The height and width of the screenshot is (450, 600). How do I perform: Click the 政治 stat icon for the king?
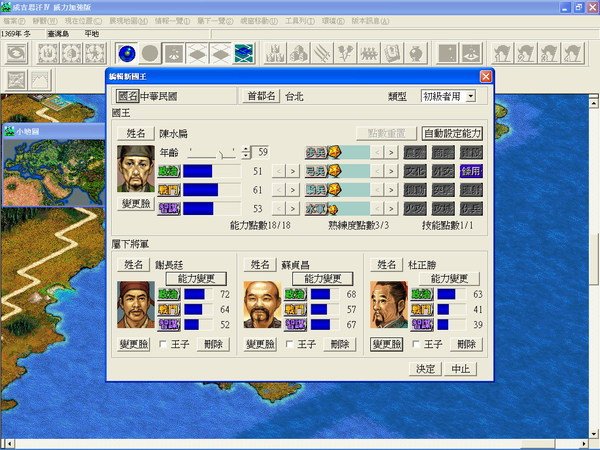169,171
